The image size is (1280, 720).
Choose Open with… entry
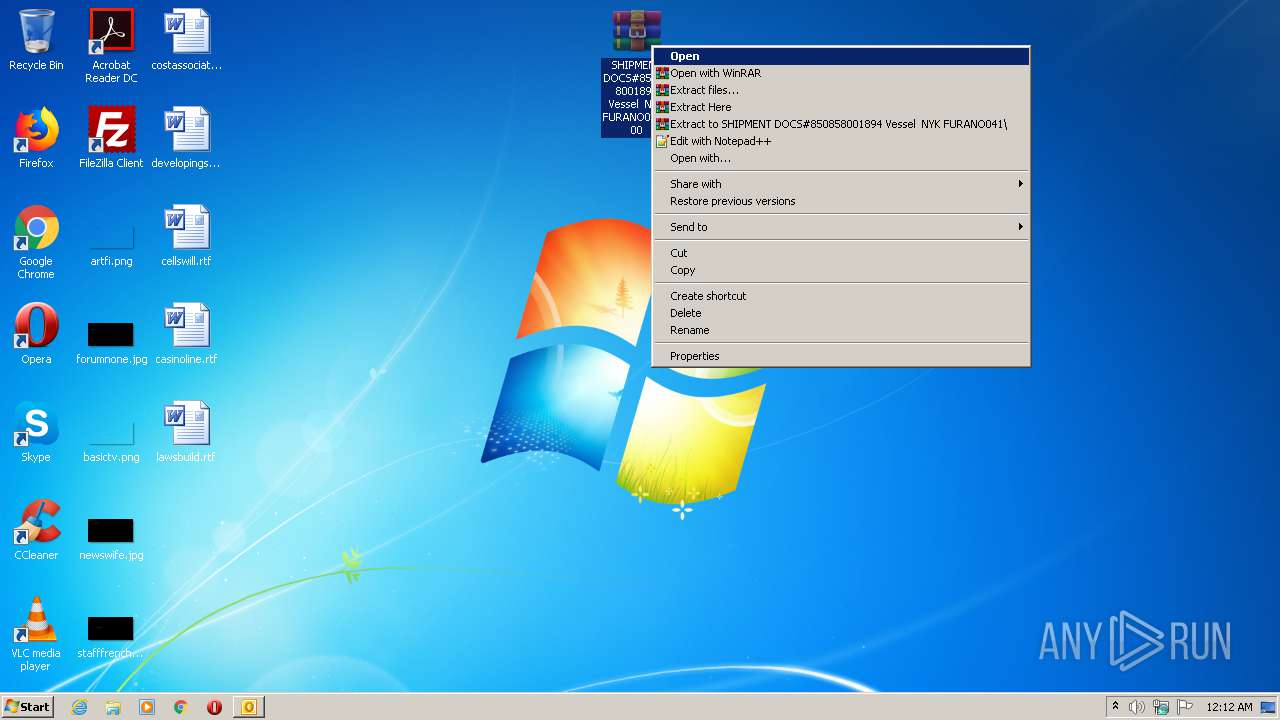click(x=840, y=158)
